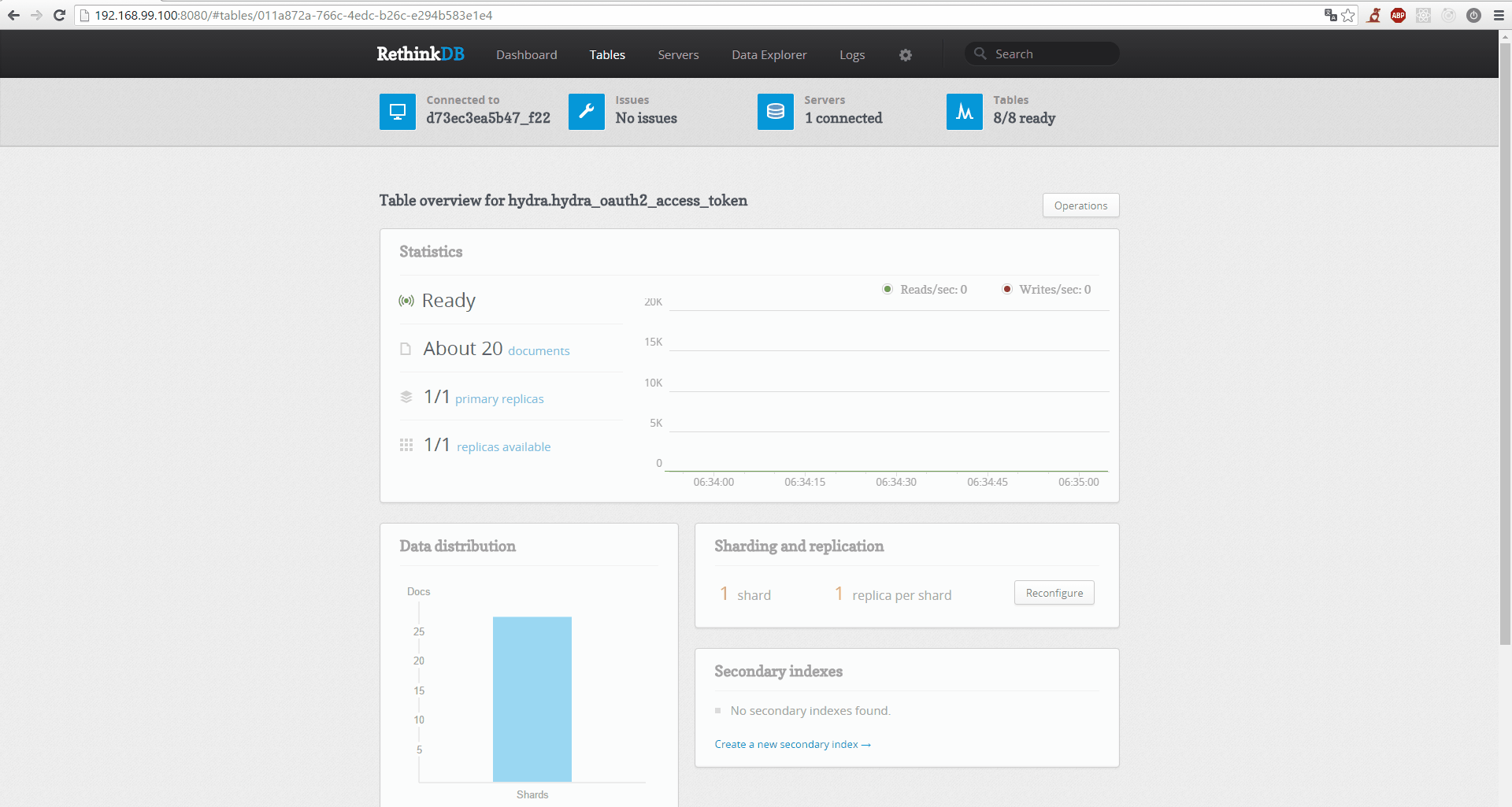Viewport: 1512px width, 807px height.
Task: Click the blue shard bar in chart
Action: 532,699
